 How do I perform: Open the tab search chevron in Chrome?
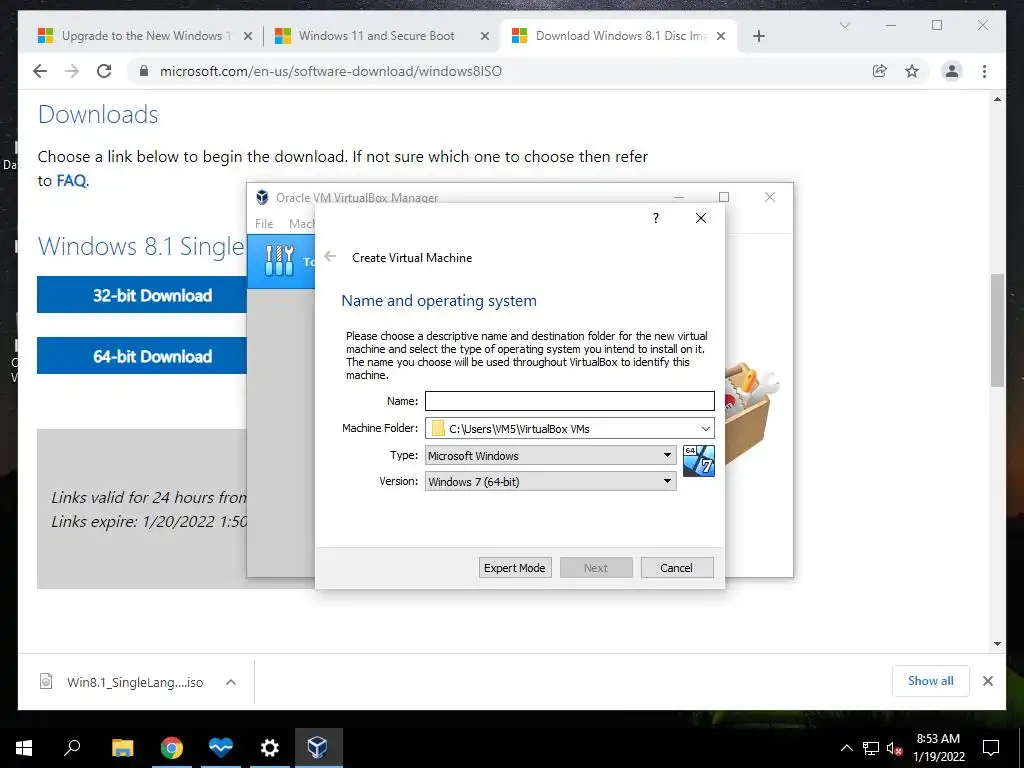(844, 25)
